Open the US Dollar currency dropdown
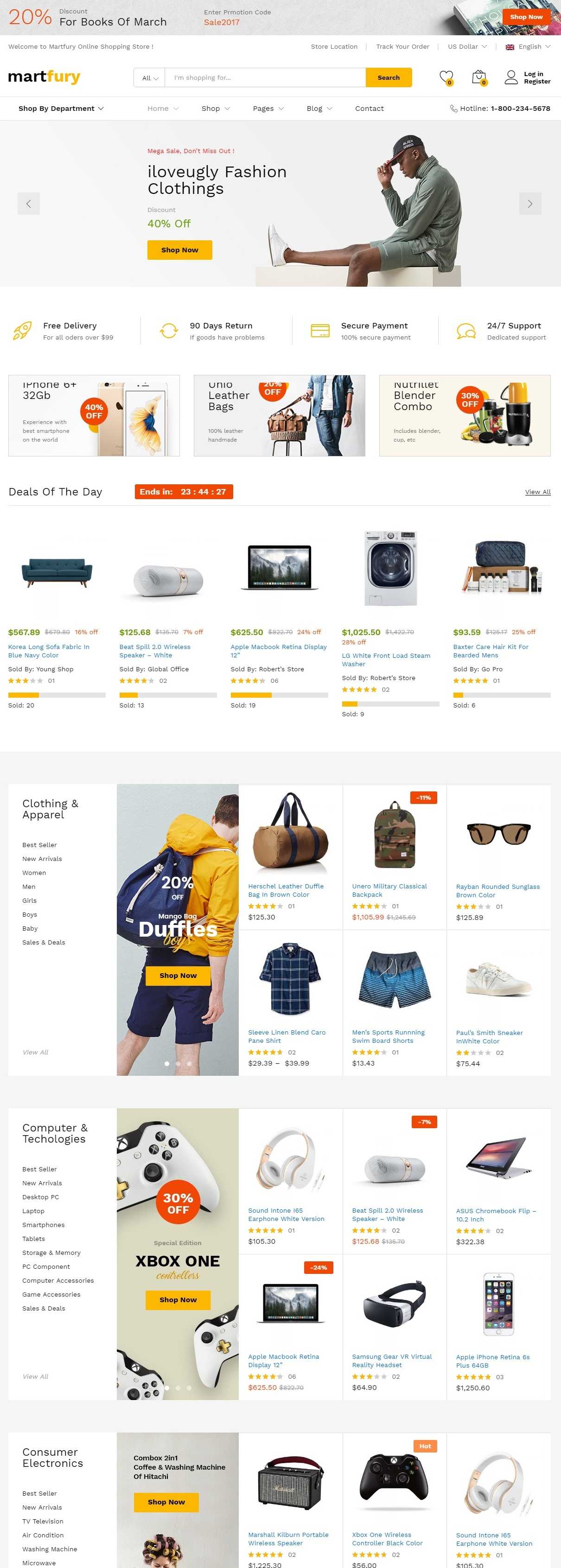Image resolution: width=561 pixels, height=1568 pixels. click(467, 46)
